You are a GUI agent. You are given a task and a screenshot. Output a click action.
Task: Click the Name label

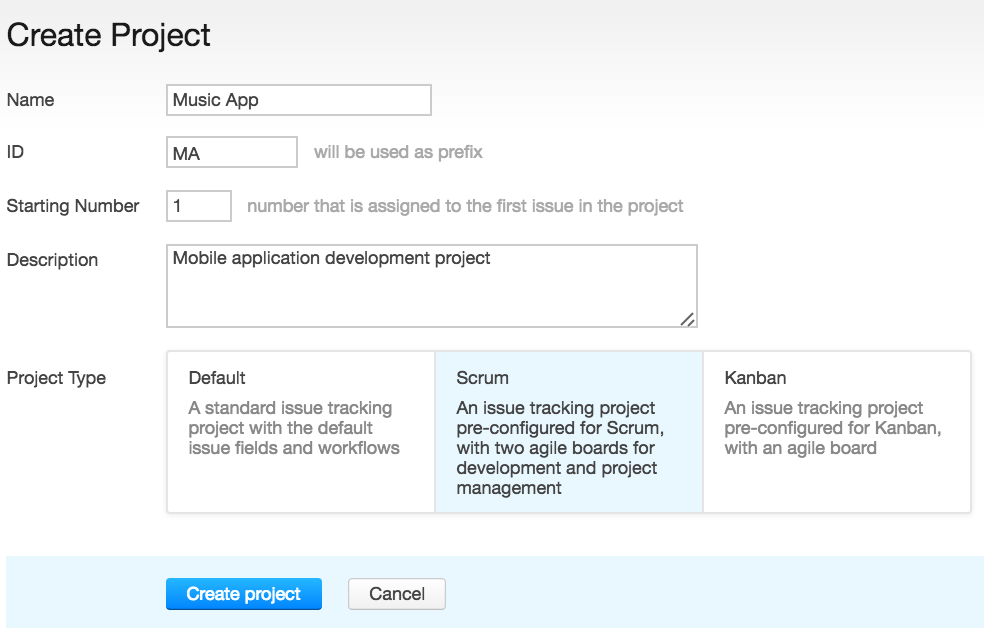tap(30, 99)
